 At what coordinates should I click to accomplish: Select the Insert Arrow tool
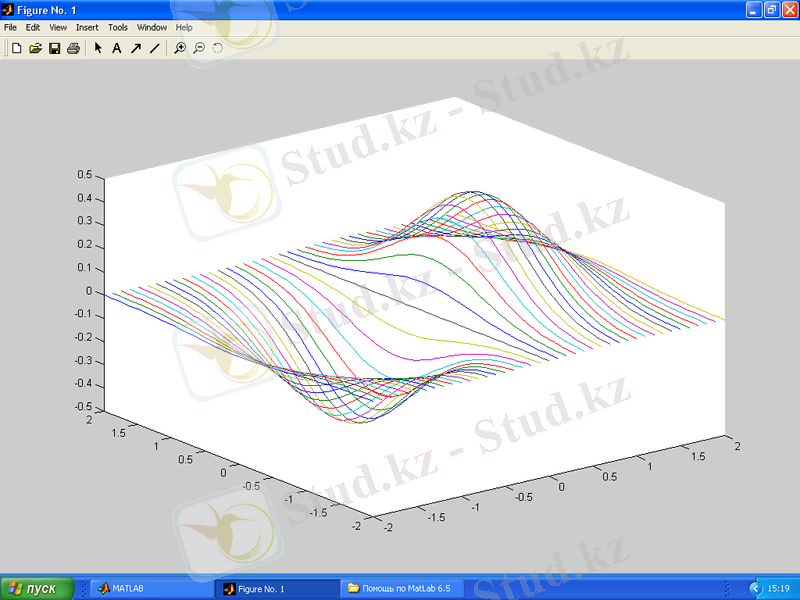[135, 48]
